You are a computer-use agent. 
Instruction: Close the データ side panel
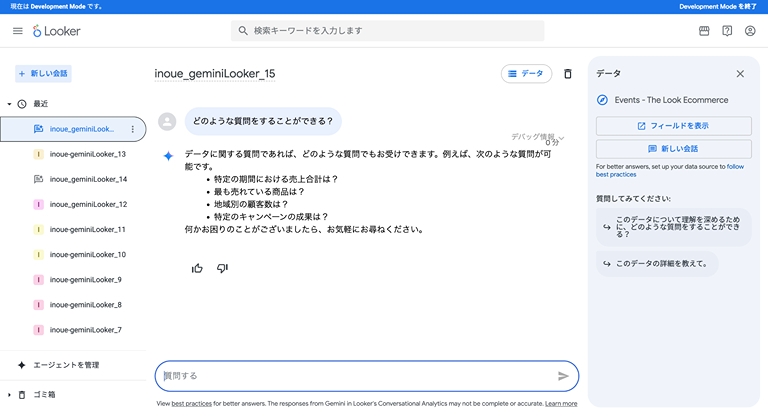coord(740,73)
